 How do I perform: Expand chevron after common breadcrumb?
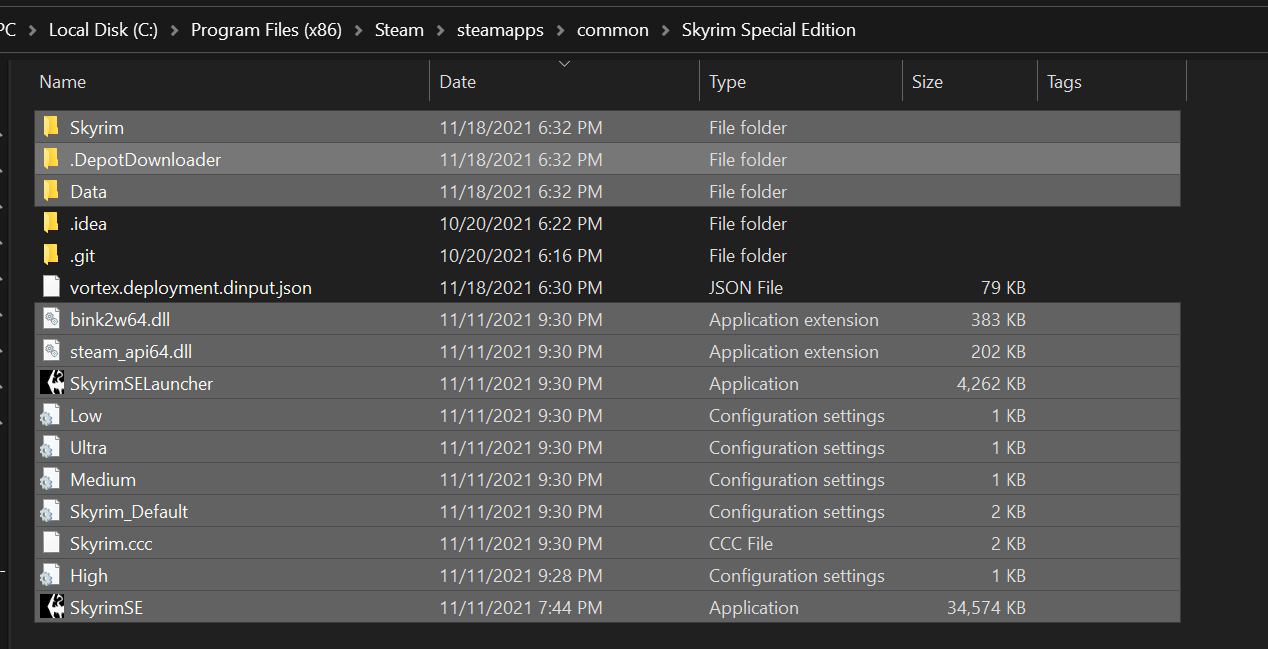665,31
